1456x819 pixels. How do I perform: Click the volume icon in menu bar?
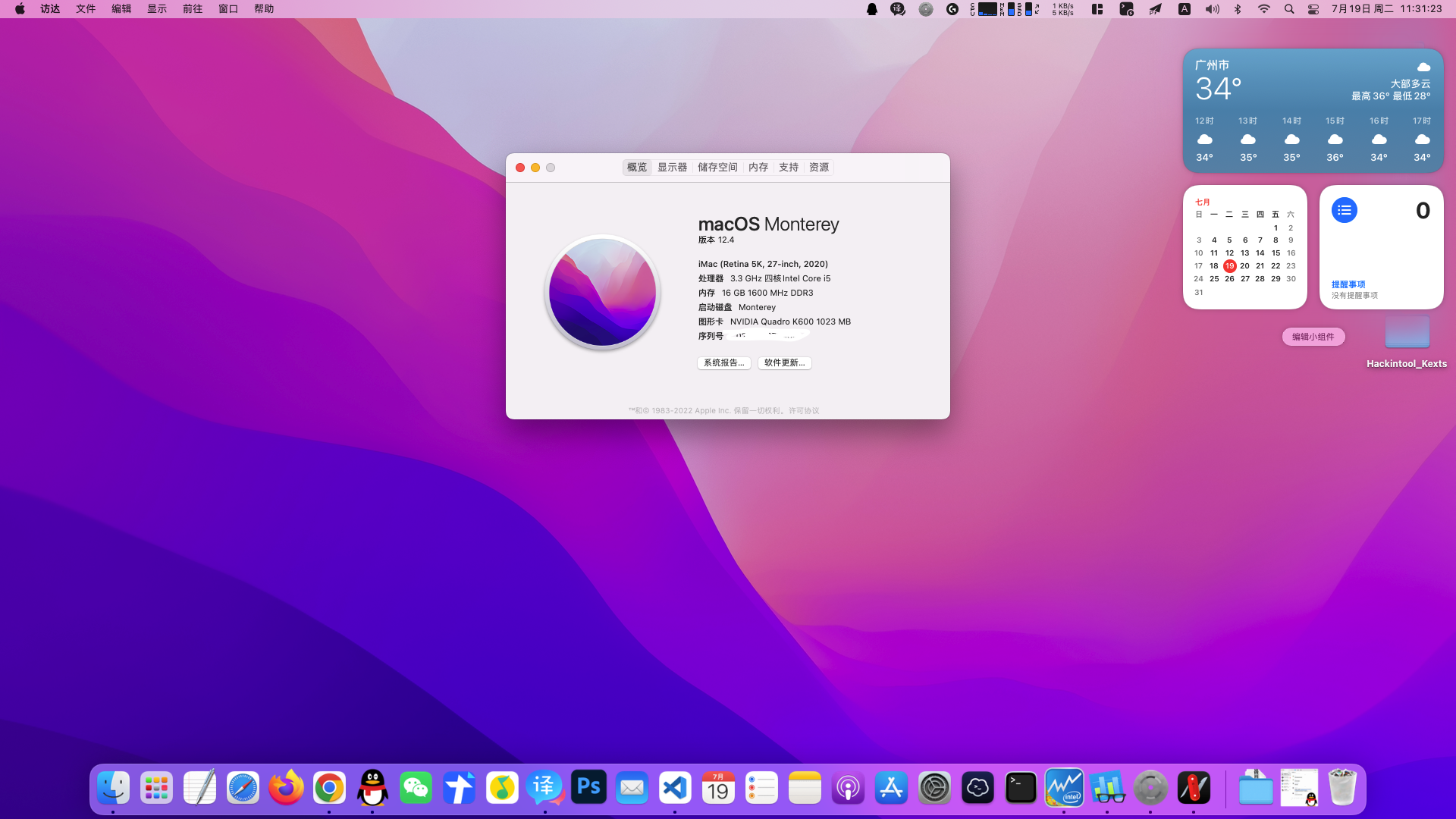pyautogui.click(x=1213, y=9)
